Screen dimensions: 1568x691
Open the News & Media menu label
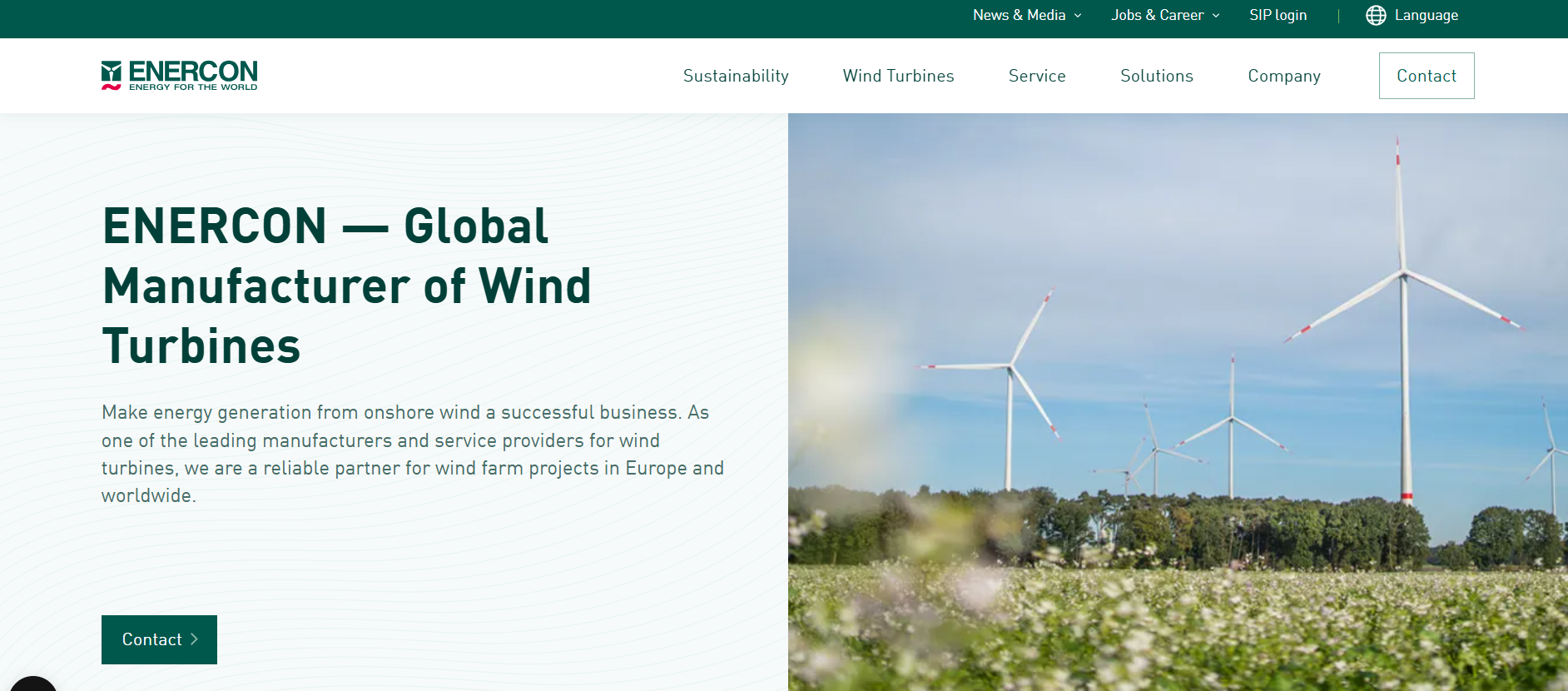(1019, 16)
